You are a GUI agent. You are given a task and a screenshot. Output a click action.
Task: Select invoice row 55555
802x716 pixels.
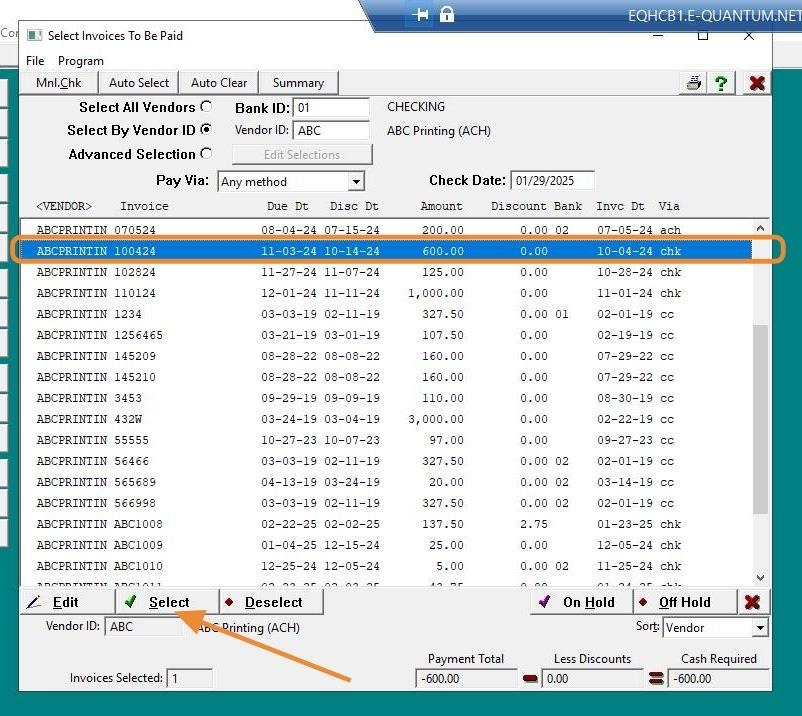tap(386, 440)
